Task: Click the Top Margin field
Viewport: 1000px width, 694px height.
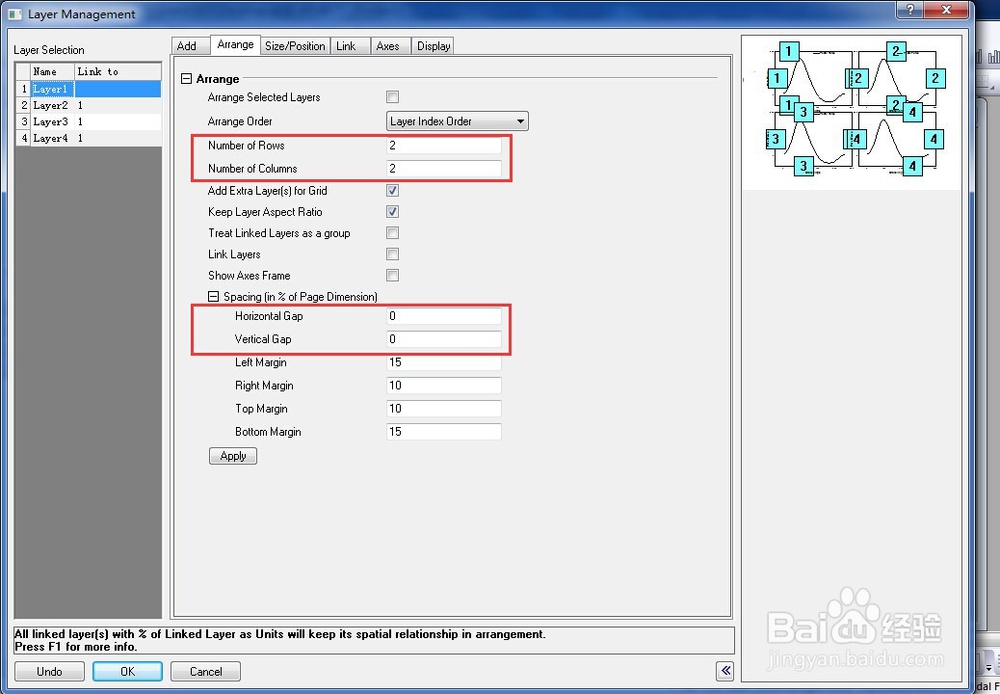Action: 444,408
